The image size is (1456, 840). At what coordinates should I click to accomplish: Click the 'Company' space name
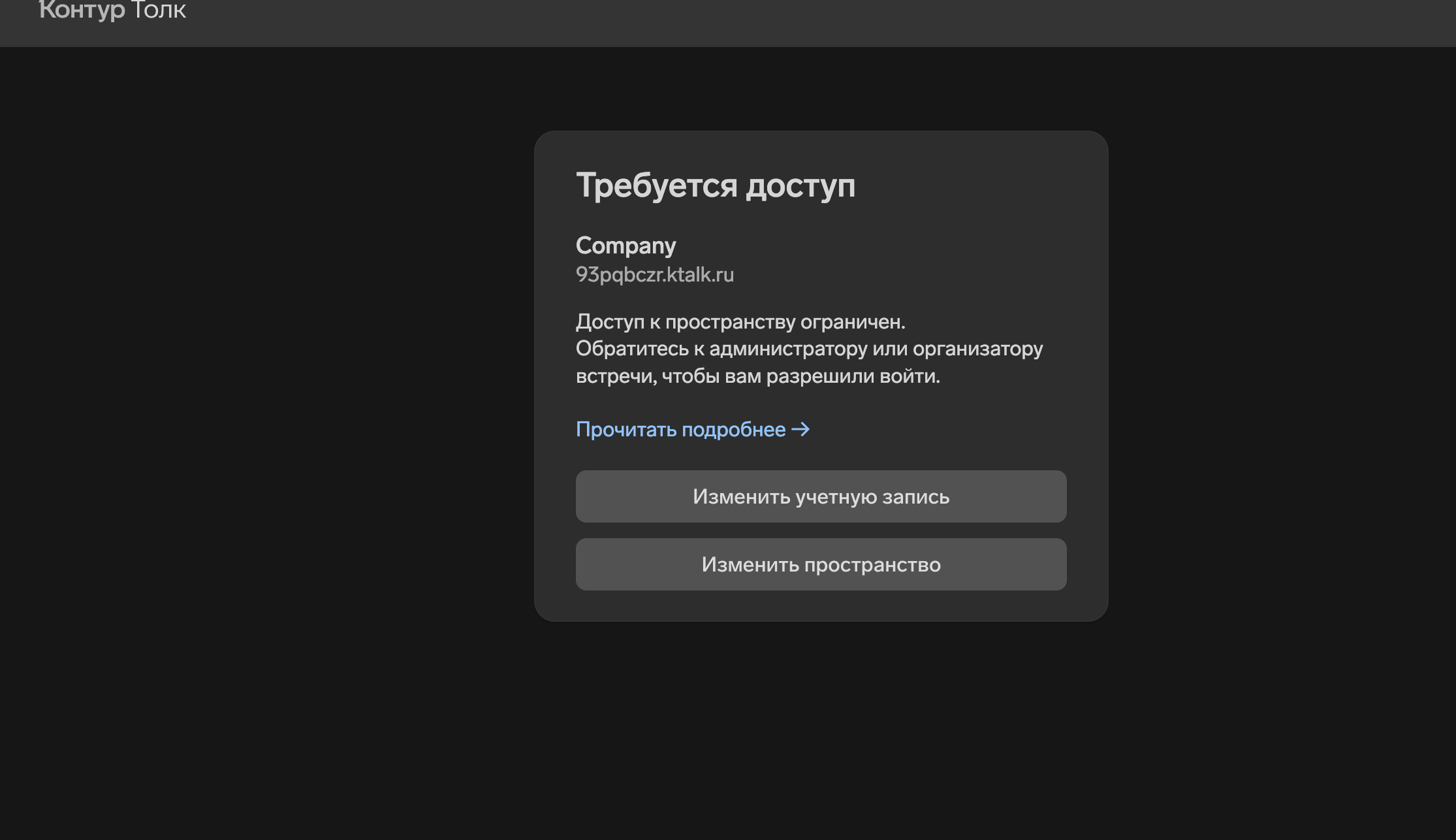(x=625, y=246)
